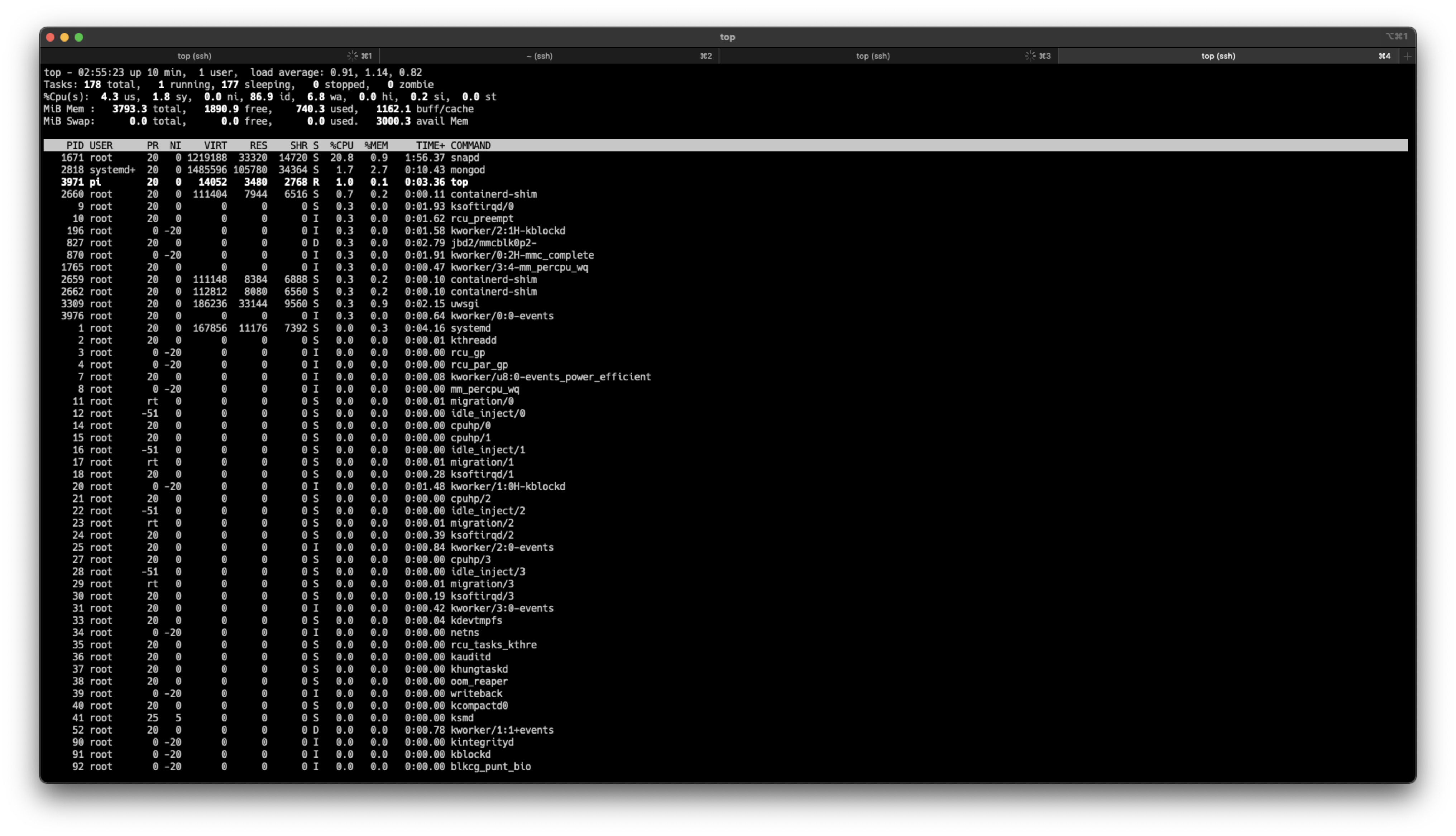Click load average values in header

376,72
